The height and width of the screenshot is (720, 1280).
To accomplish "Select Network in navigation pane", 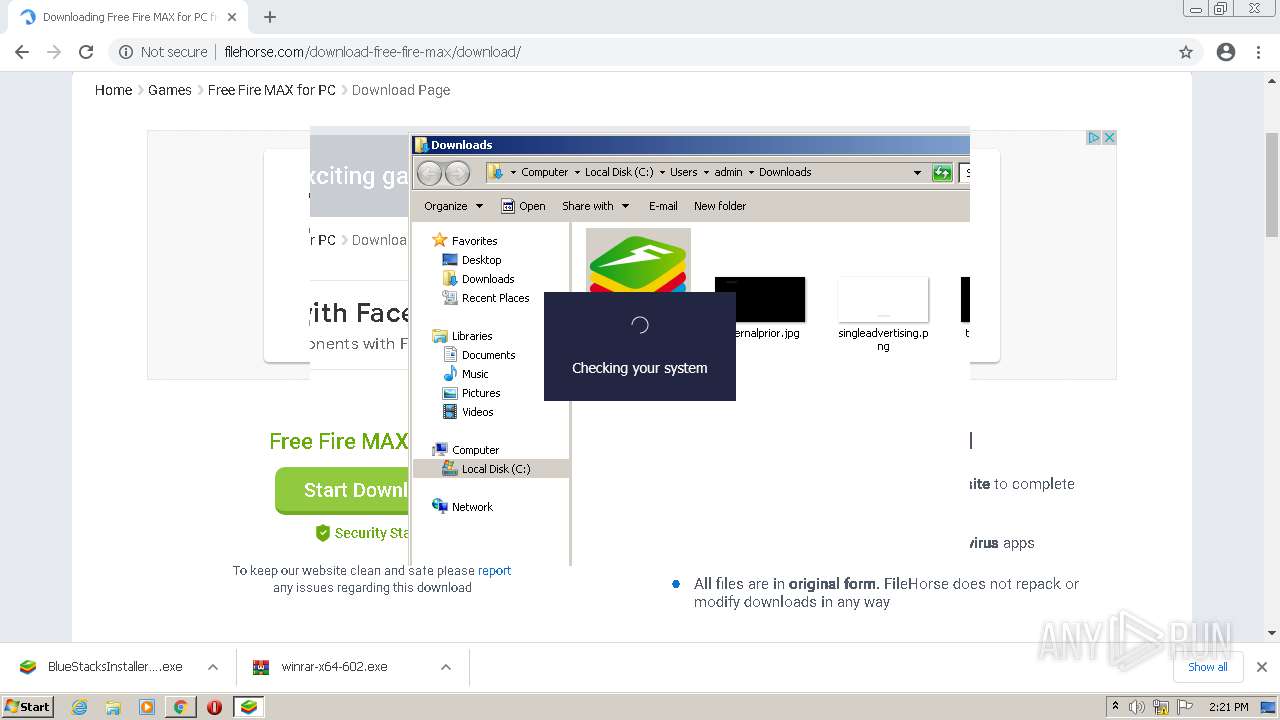I will tap(472, 507).
